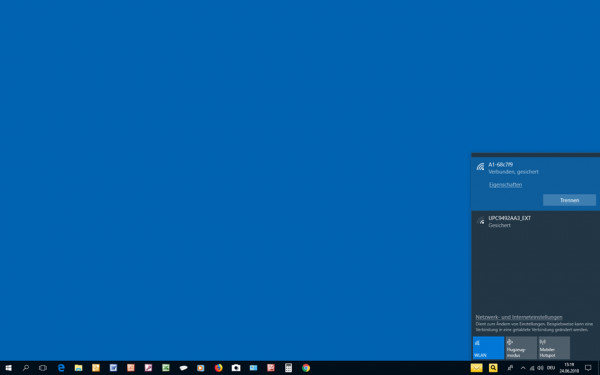Screen dimensions: 600x375
Task: Click the Trennen button
Action: [569, 200]
